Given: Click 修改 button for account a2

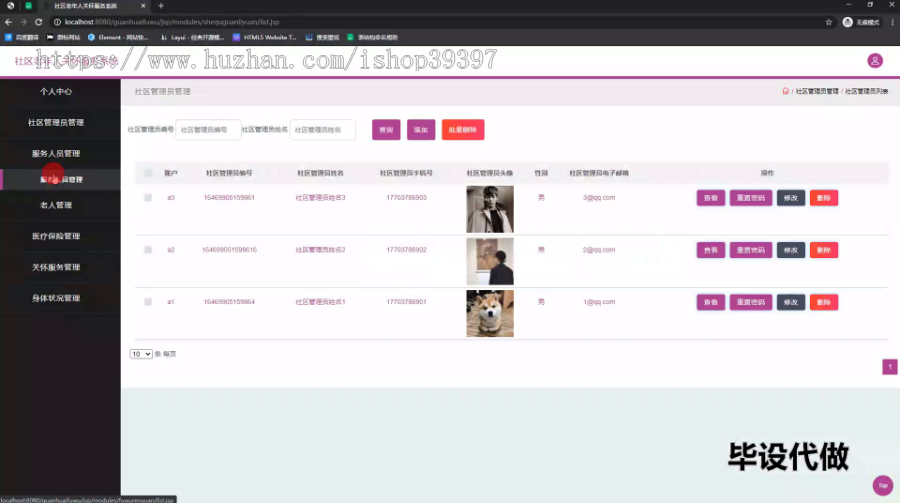Looking at the screenshot, I should 791,250.
